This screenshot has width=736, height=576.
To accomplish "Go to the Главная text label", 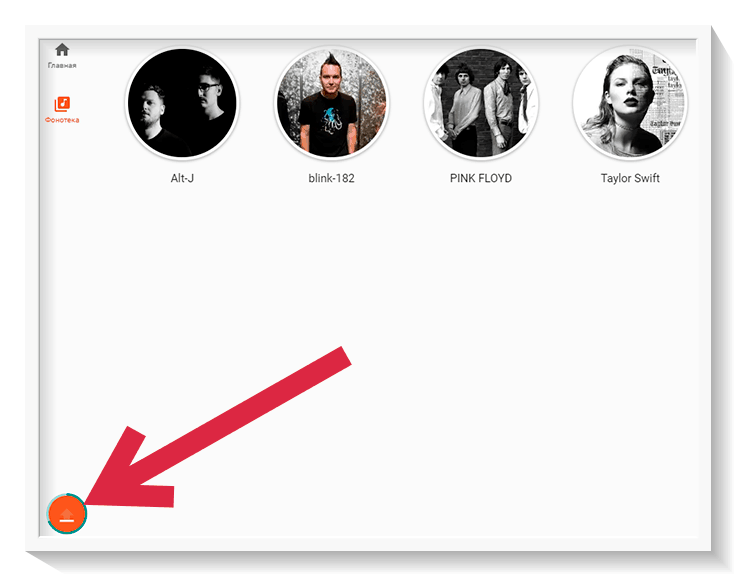I will click(62, 65).
